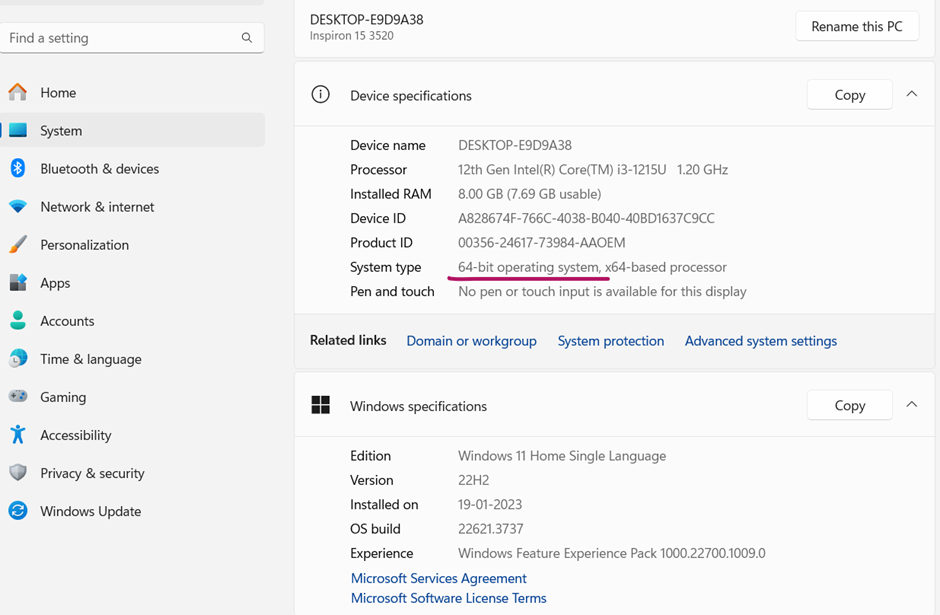Collapse the Device specifications section

[911, 95]
